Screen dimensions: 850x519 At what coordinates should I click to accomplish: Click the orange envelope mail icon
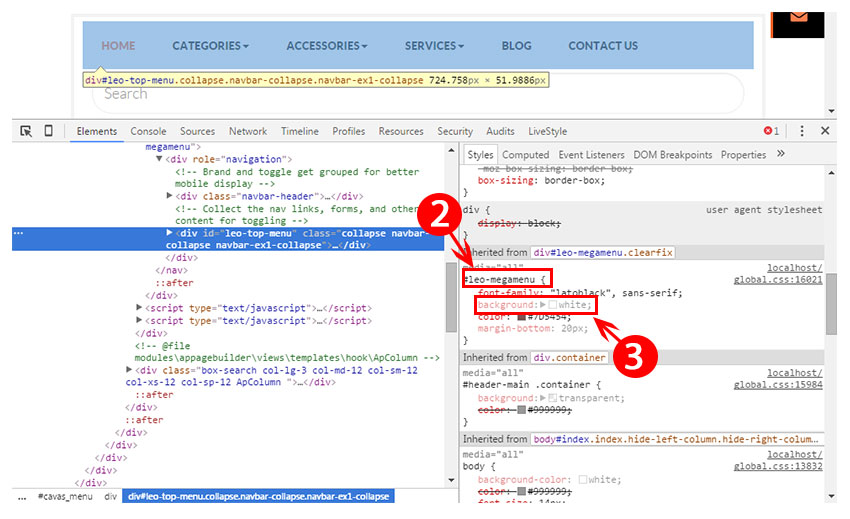pyautogui.click(x=799, y=18)
